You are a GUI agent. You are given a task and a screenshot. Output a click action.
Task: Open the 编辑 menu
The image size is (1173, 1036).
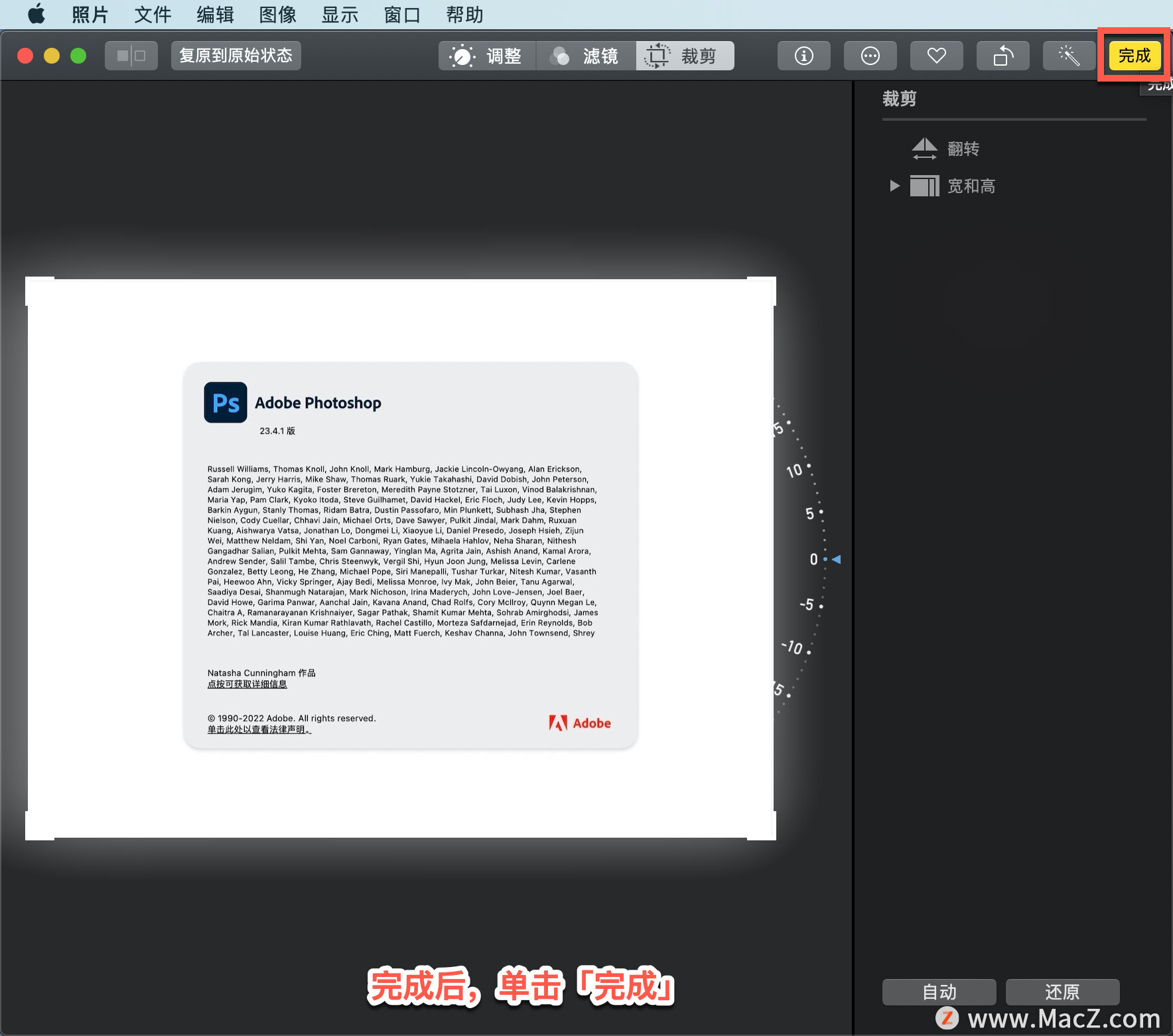pyautogui.click(x=215, y=15)
